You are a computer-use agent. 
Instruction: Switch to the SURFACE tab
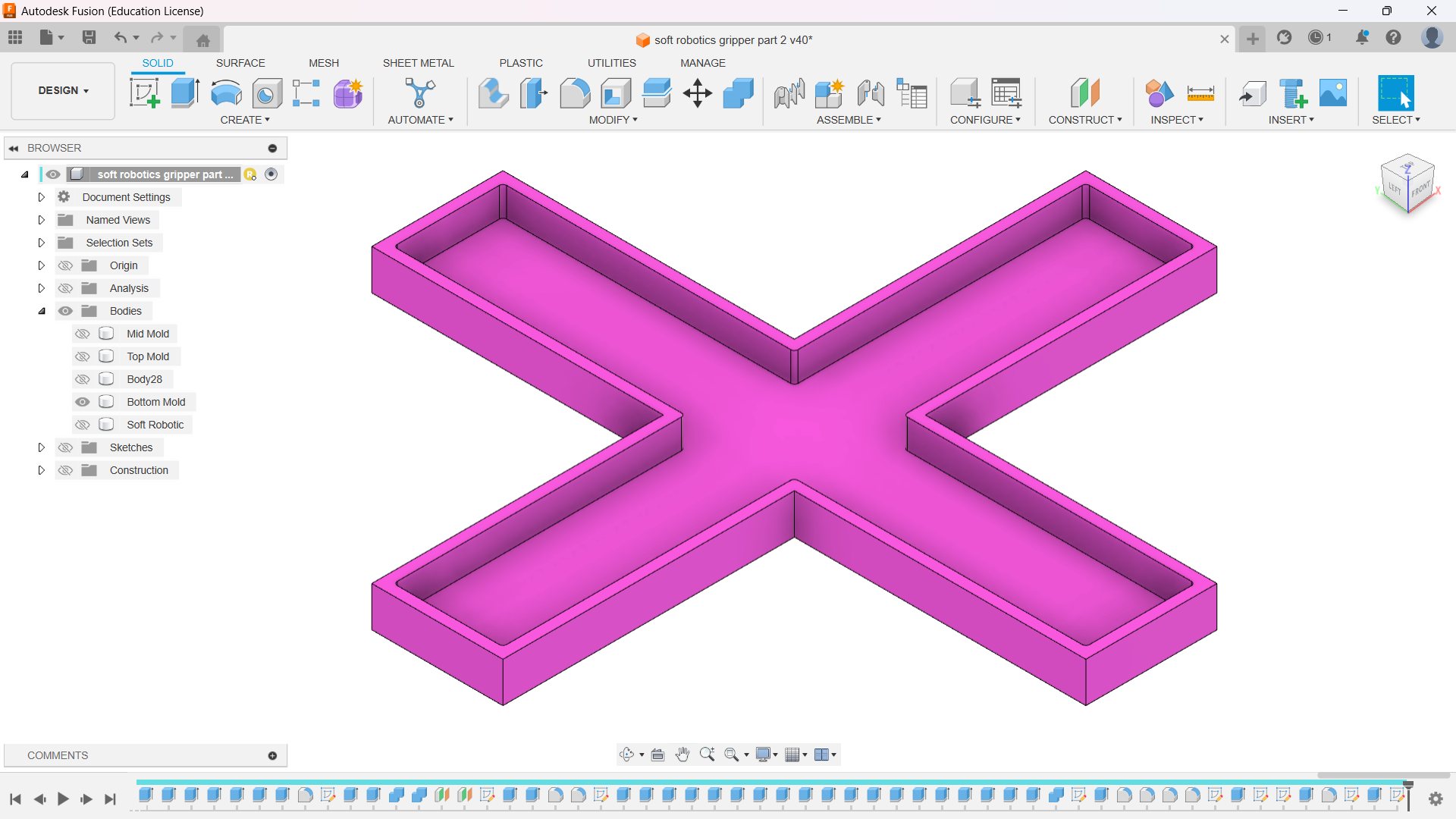(240, 63)
